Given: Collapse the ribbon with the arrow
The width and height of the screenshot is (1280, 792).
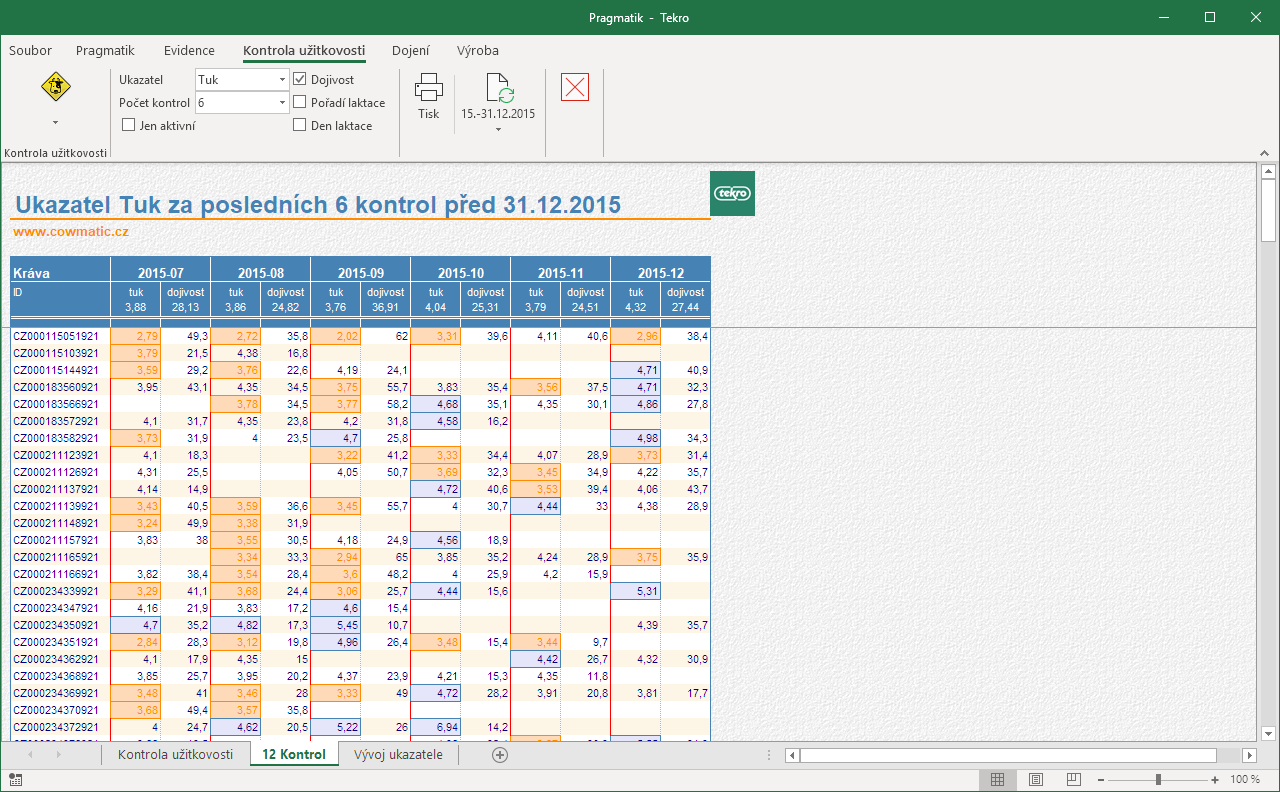Looking at the screenshot, I should (1264, 153).
